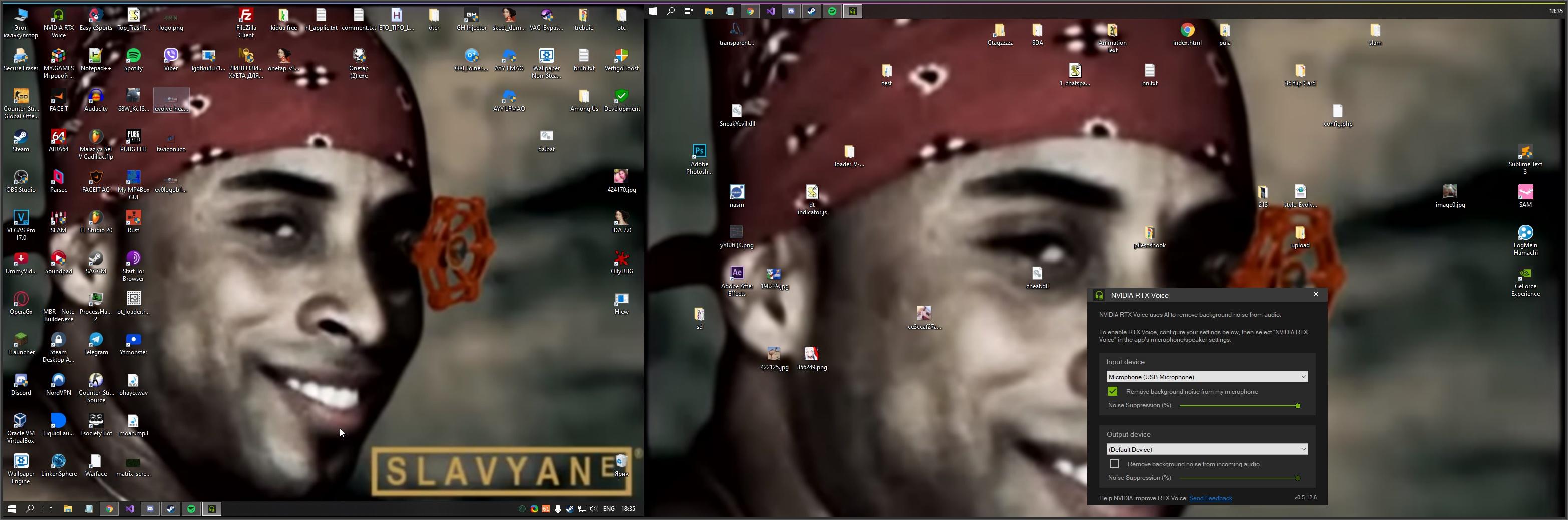This screenshot has width=1568, height=520.
Task: Enable Remove background noise from incoming audio
Action: click(1114, 463)
